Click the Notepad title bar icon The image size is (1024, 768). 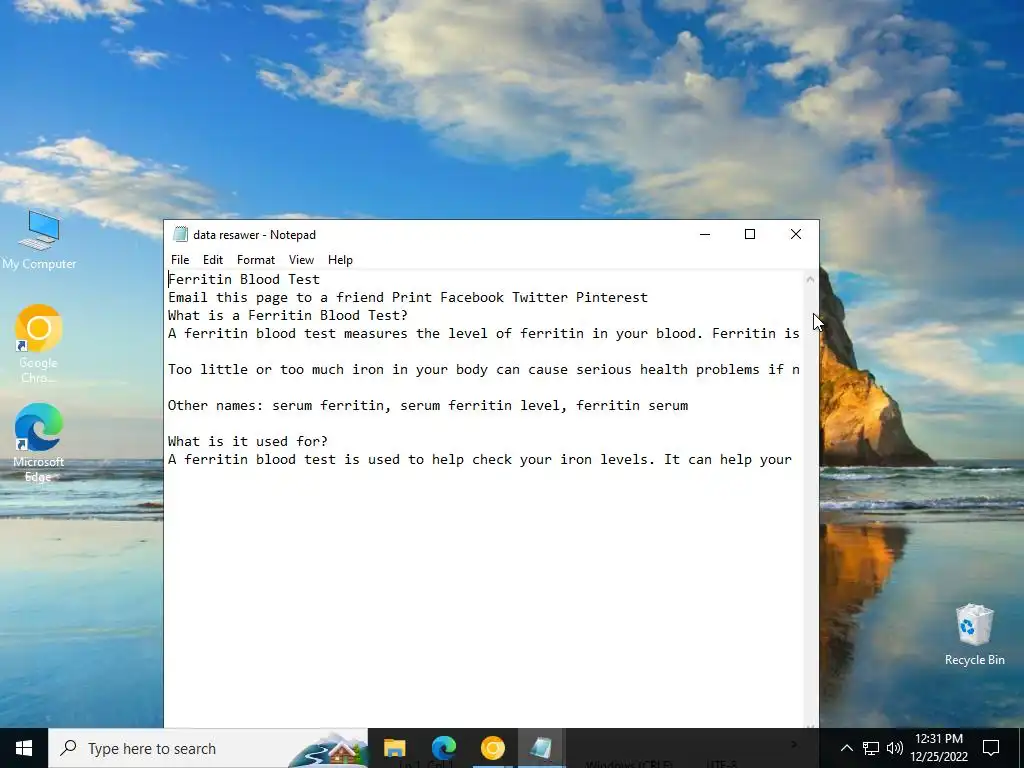pos(180,234)
